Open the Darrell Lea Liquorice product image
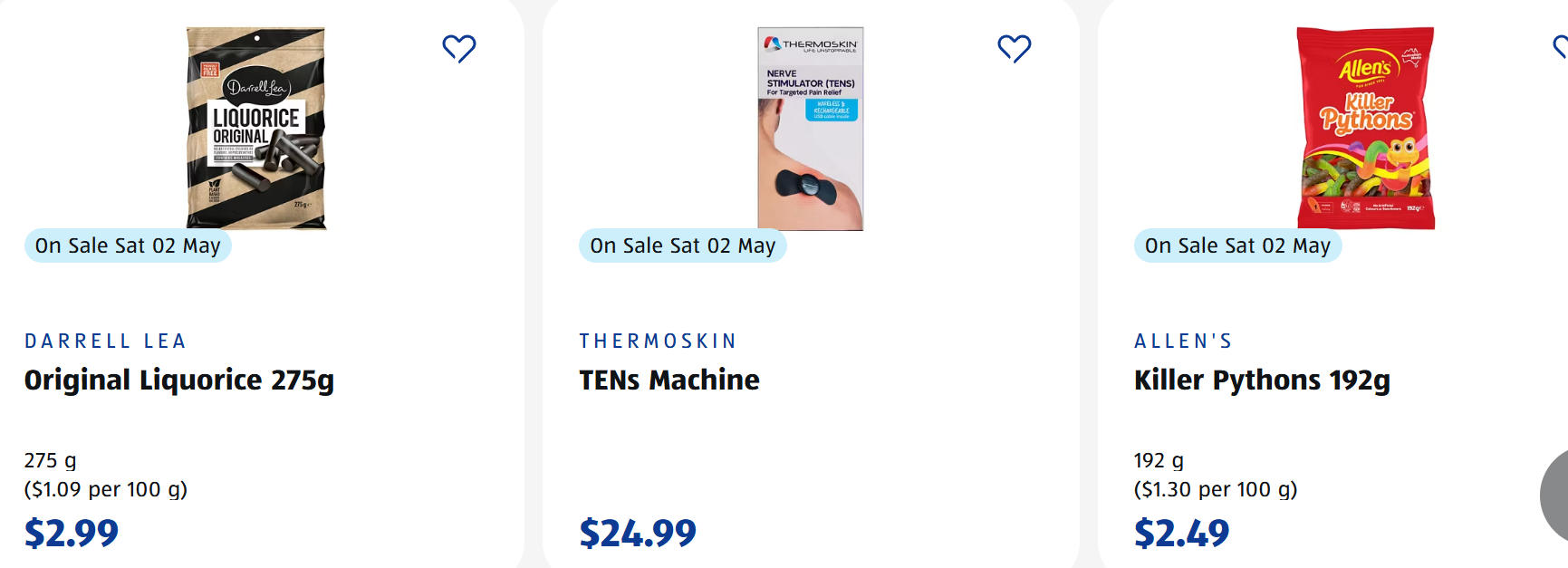Viewport: 1568px width, 568px height. point(256,128)
